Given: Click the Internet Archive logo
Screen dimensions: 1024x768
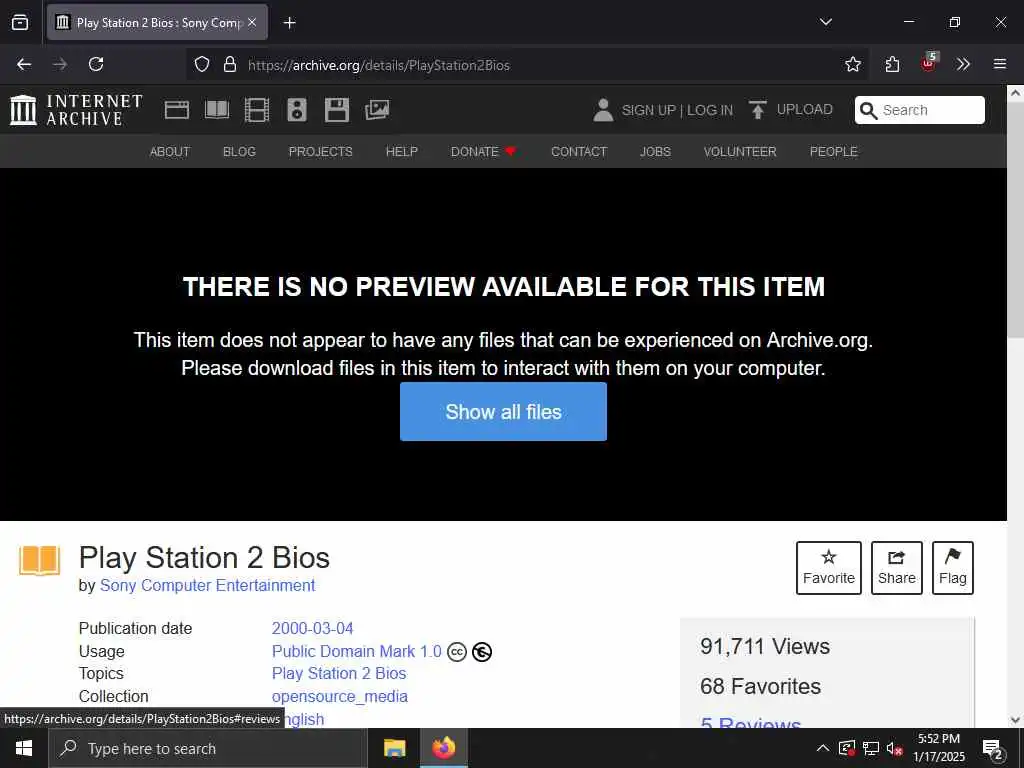Looking at the screenshot, I should tap(76, 110).
